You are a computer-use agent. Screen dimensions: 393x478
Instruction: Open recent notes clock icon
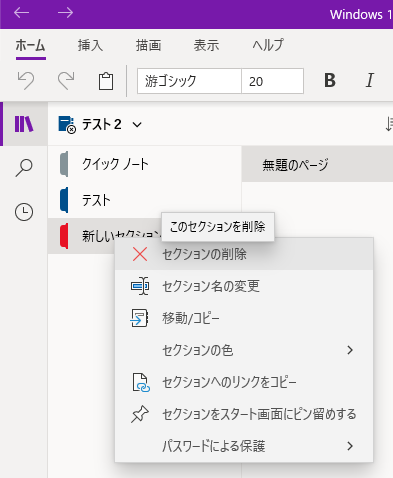pos(24,212)
